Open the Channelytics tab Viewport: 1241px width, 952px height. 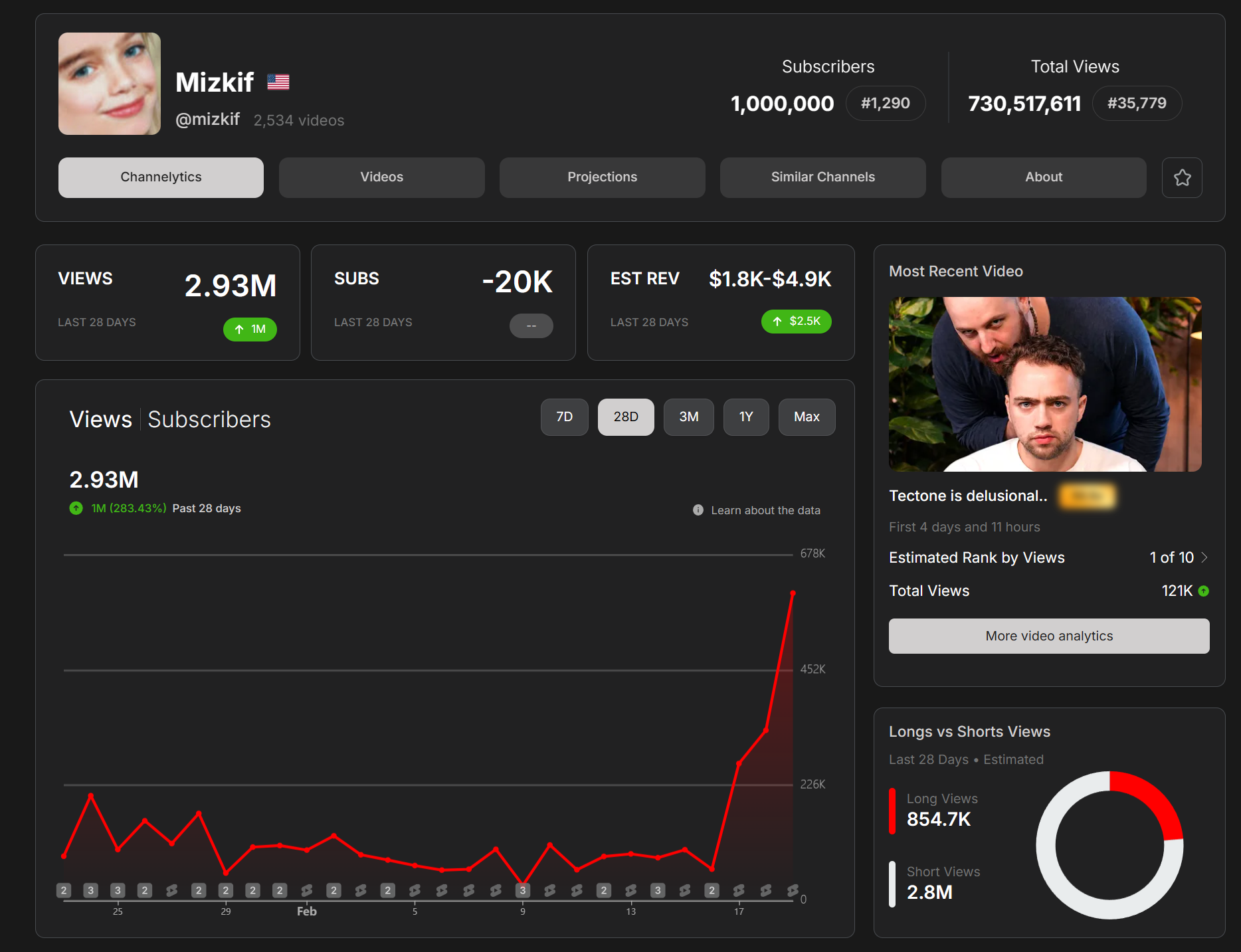[161, 177]
